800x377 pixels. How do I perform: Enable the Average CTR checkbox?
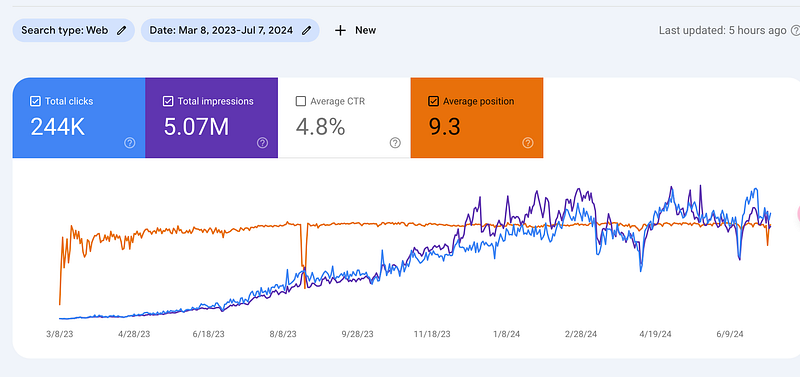point(301,102)
